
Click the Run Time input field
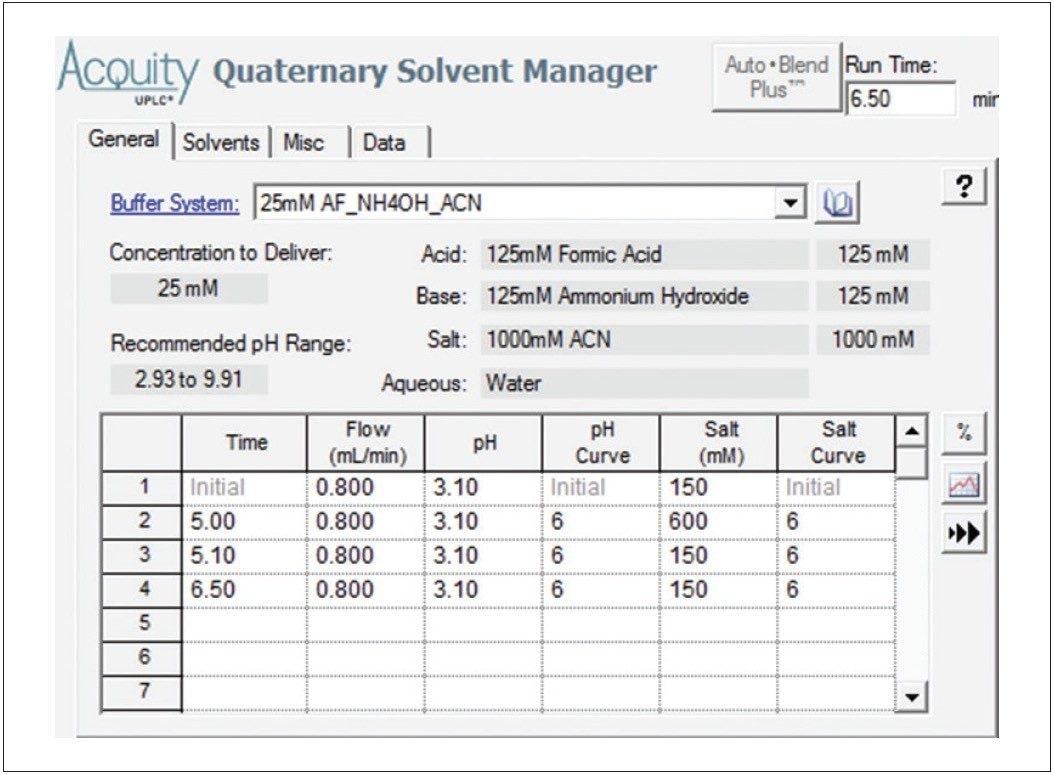[900, 99]
